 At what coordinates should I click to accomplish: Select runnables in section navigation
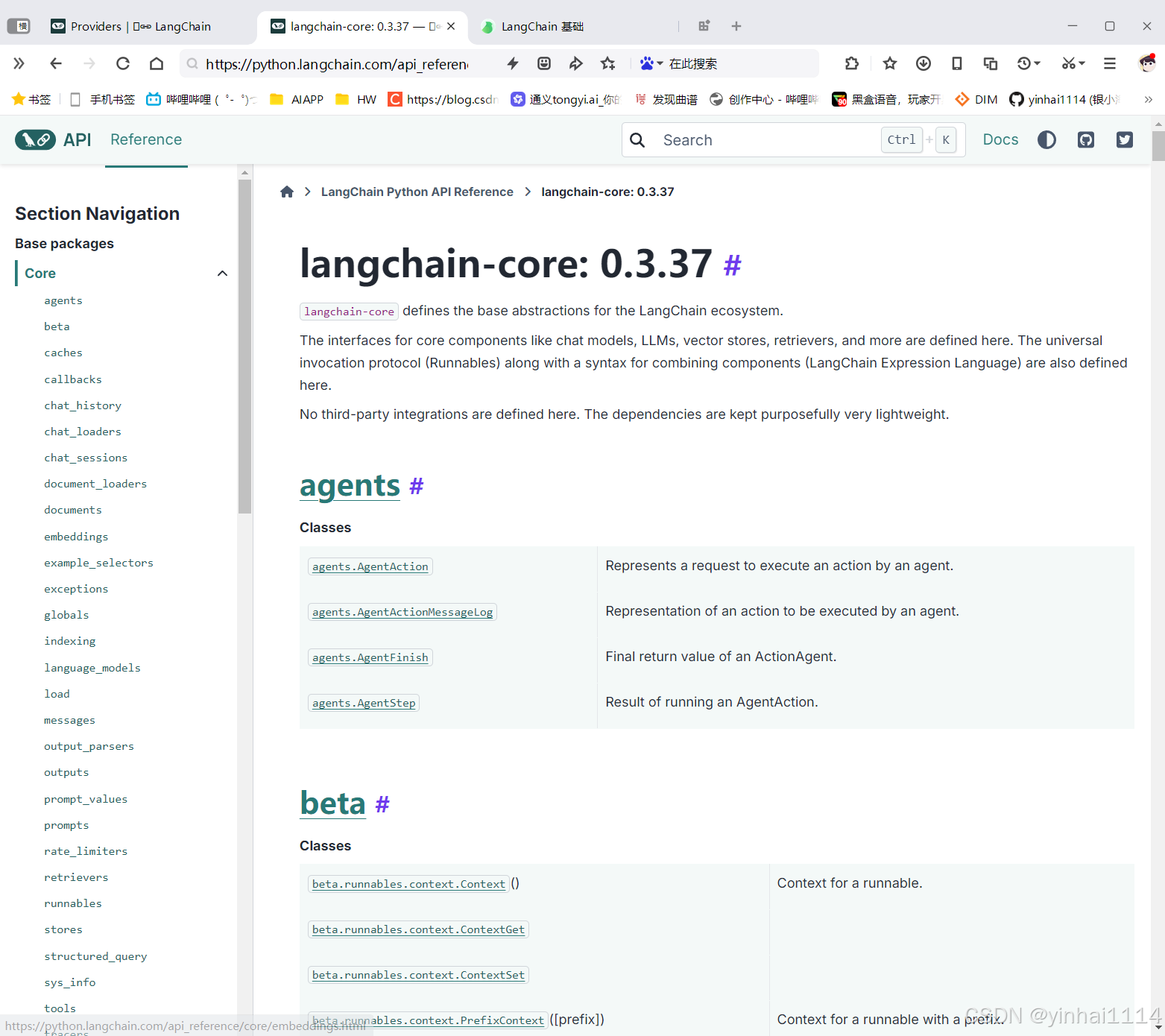pos(73,903)
